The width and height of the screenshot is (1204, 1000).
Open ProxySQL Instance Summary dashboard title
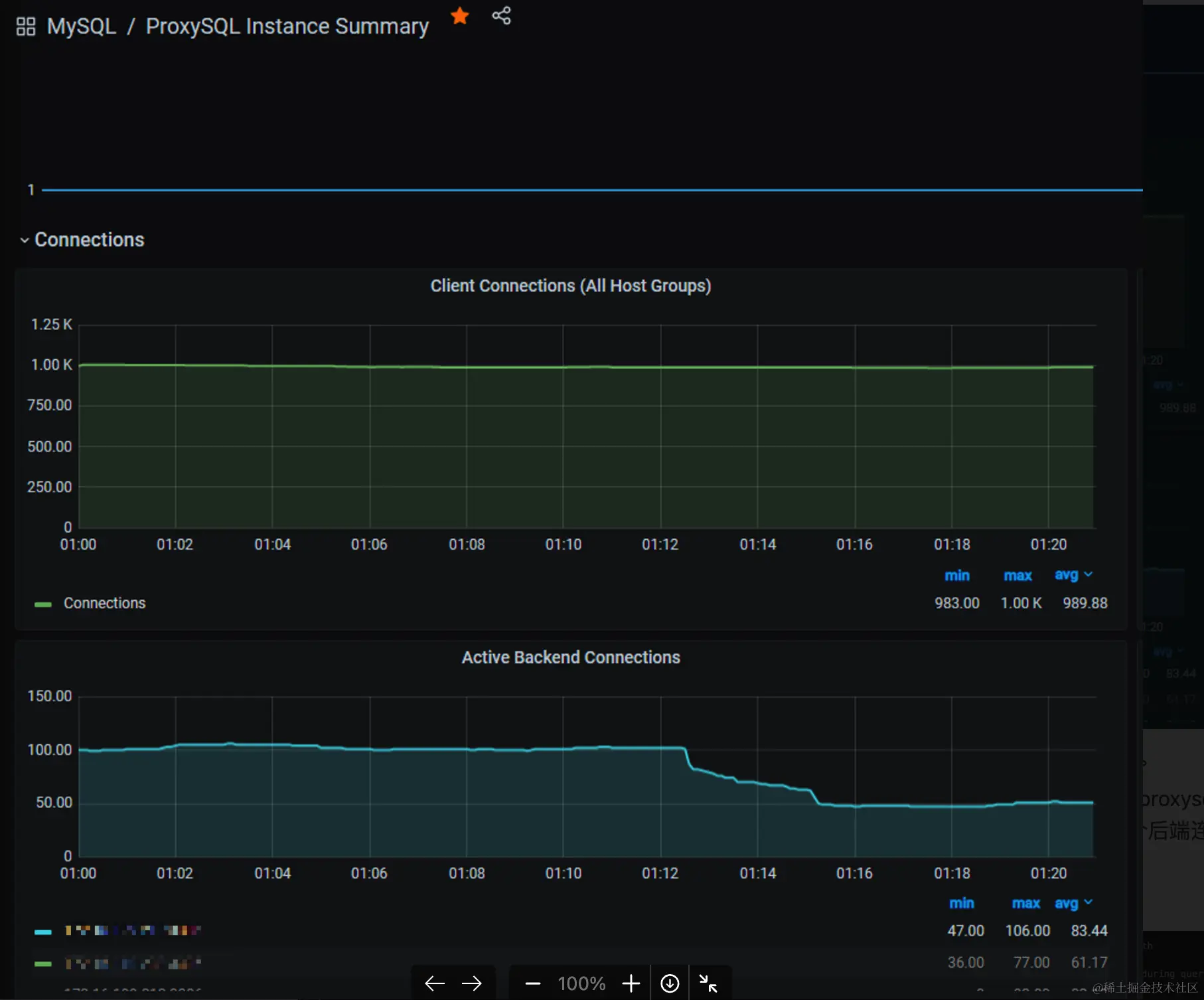click(x=287, y=27)
